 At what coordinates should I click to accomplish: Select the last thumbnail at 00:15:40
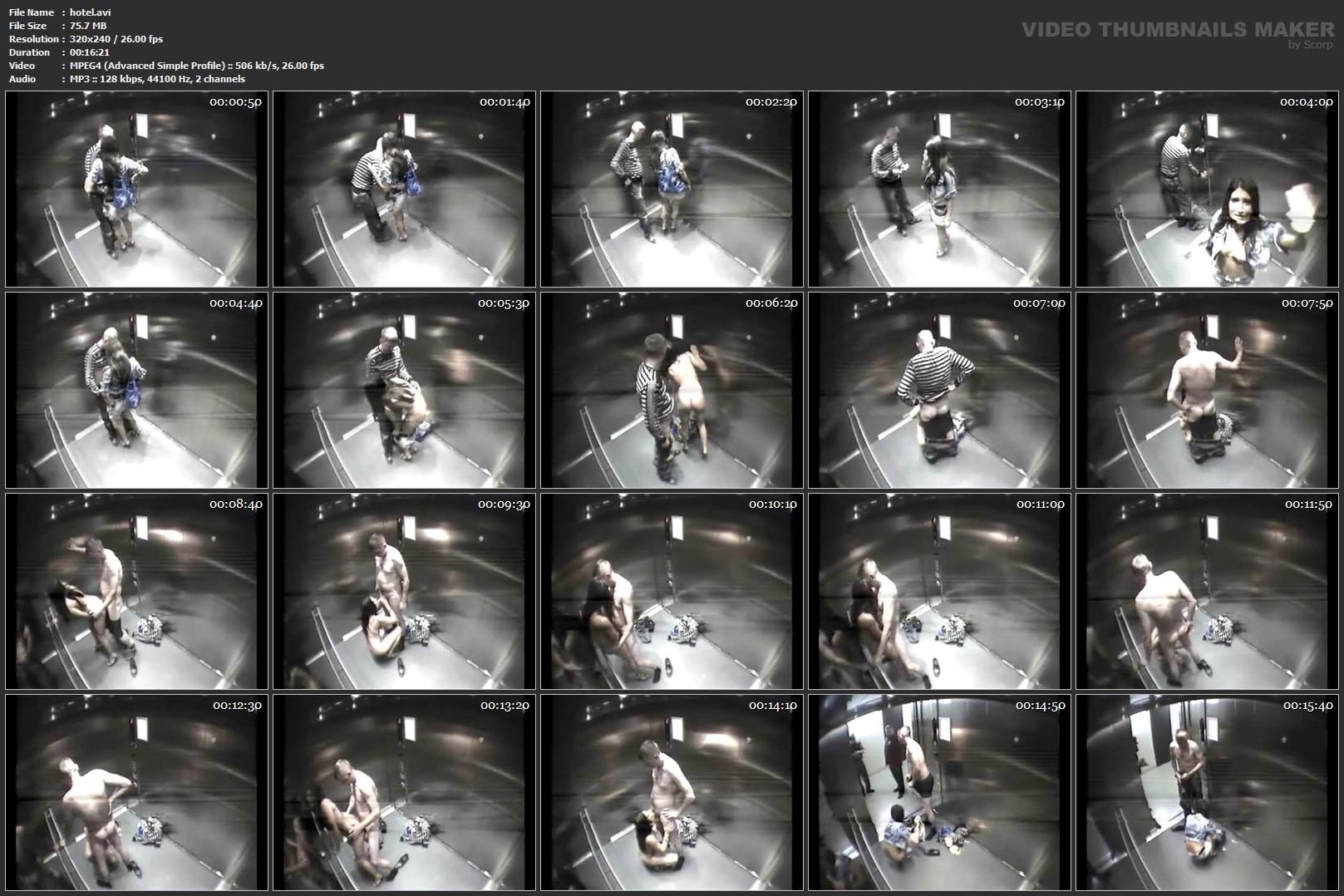click(1207, 792)
